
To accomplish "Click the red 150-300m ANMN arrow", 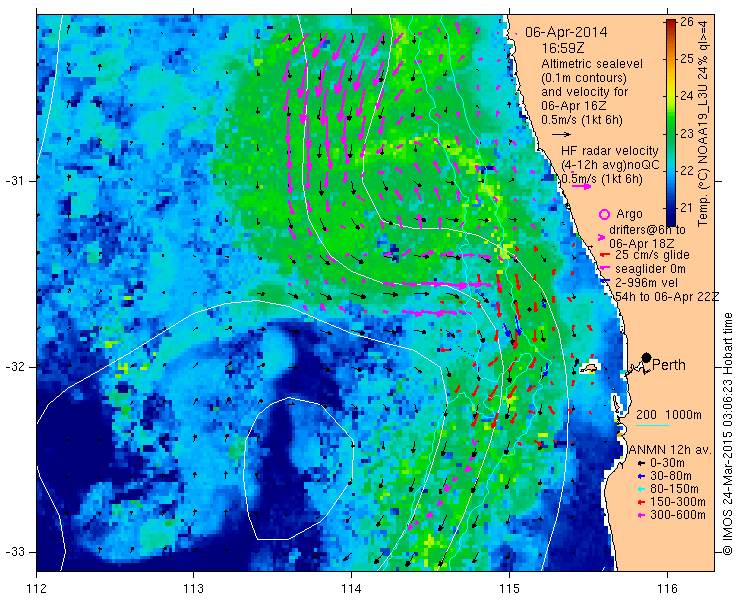I will (641, 502).
